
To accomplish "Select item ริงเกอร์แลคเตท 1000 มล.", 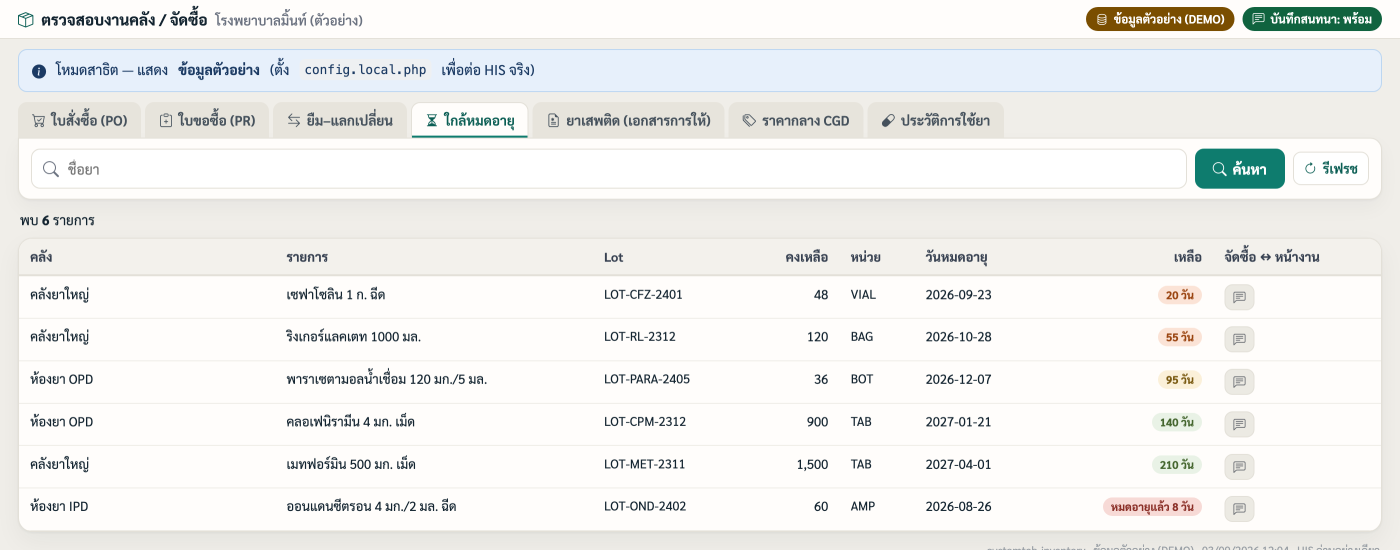I will [x=353, y=337].
